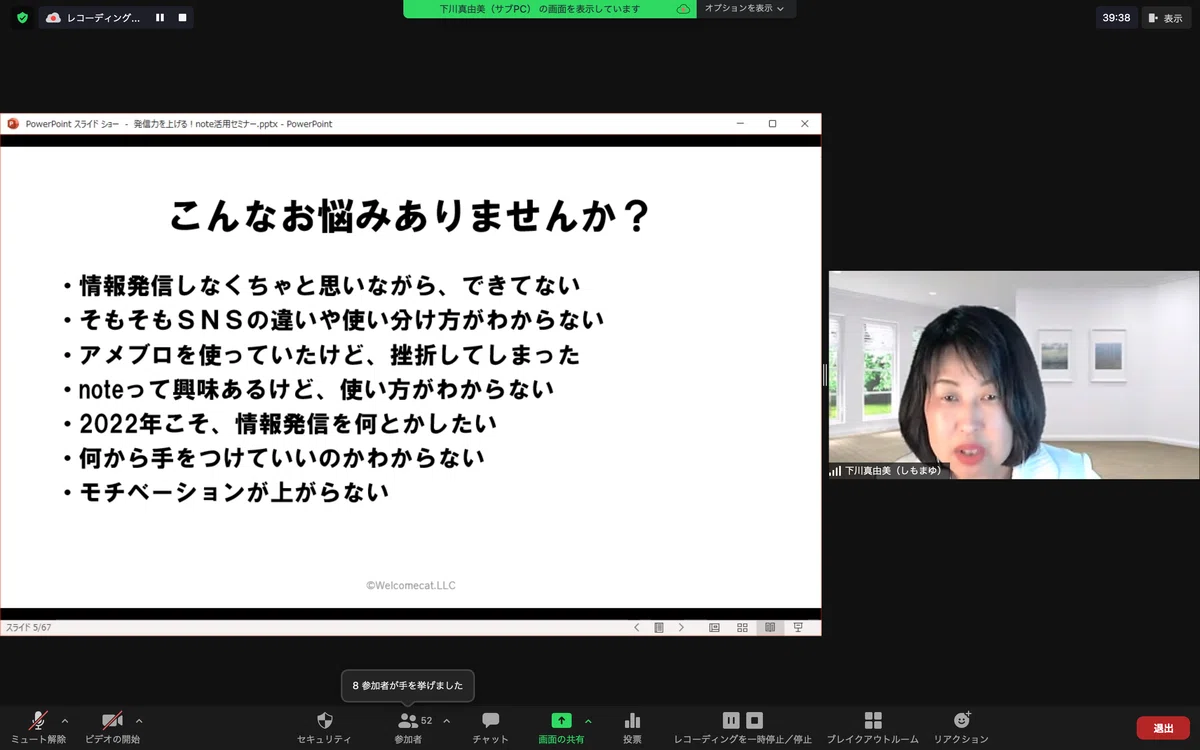Minimize the PowerPoint slide show window

740,124
